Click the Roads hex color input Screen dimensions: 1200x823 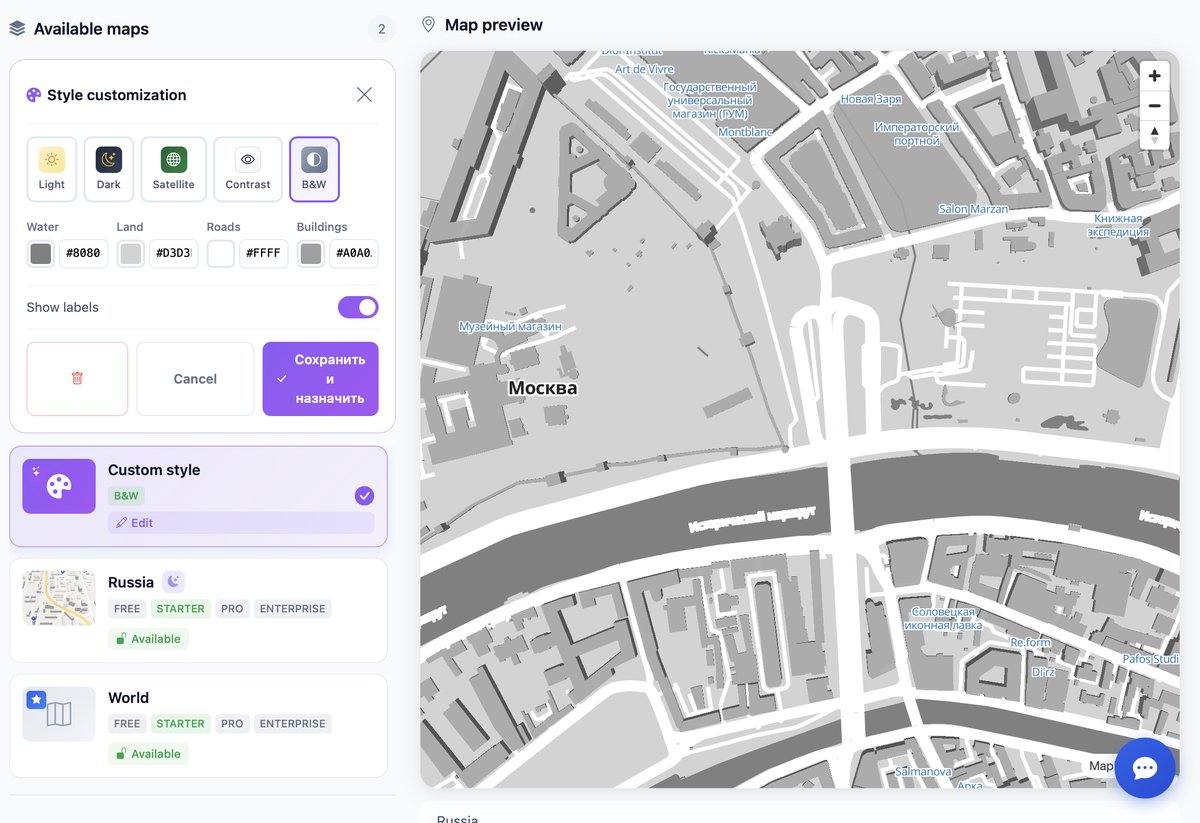[264, 254]
